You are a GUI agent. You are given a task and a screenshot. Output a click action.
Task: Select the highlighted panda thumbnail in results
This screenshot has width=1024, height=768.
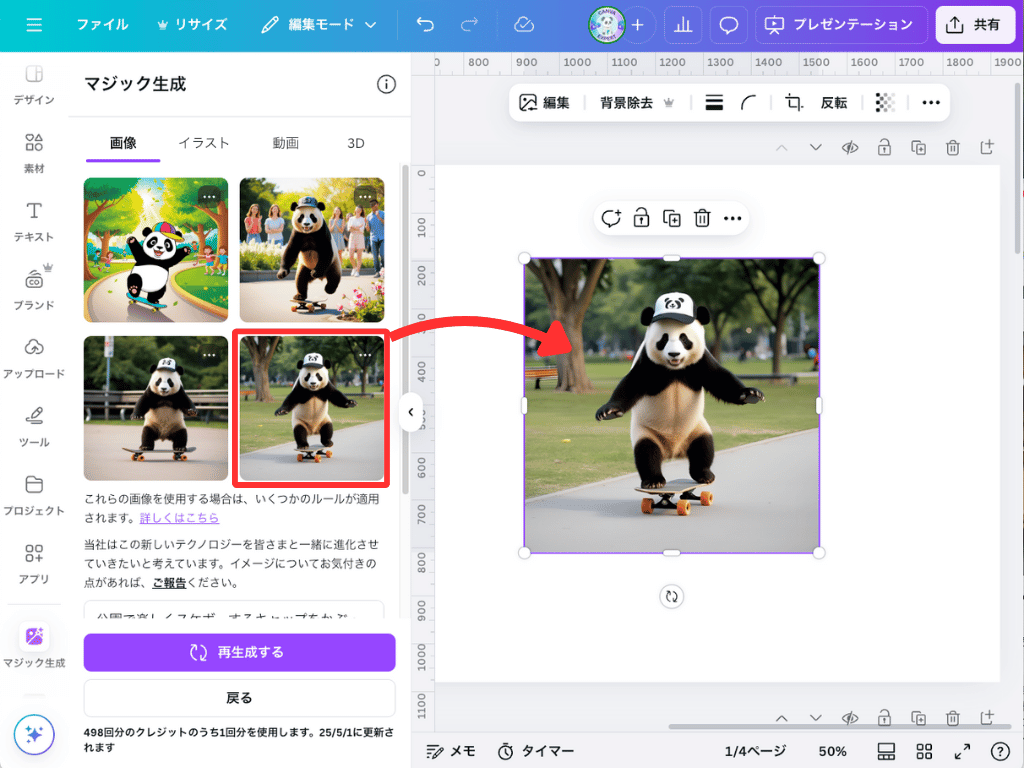point(311,408)
